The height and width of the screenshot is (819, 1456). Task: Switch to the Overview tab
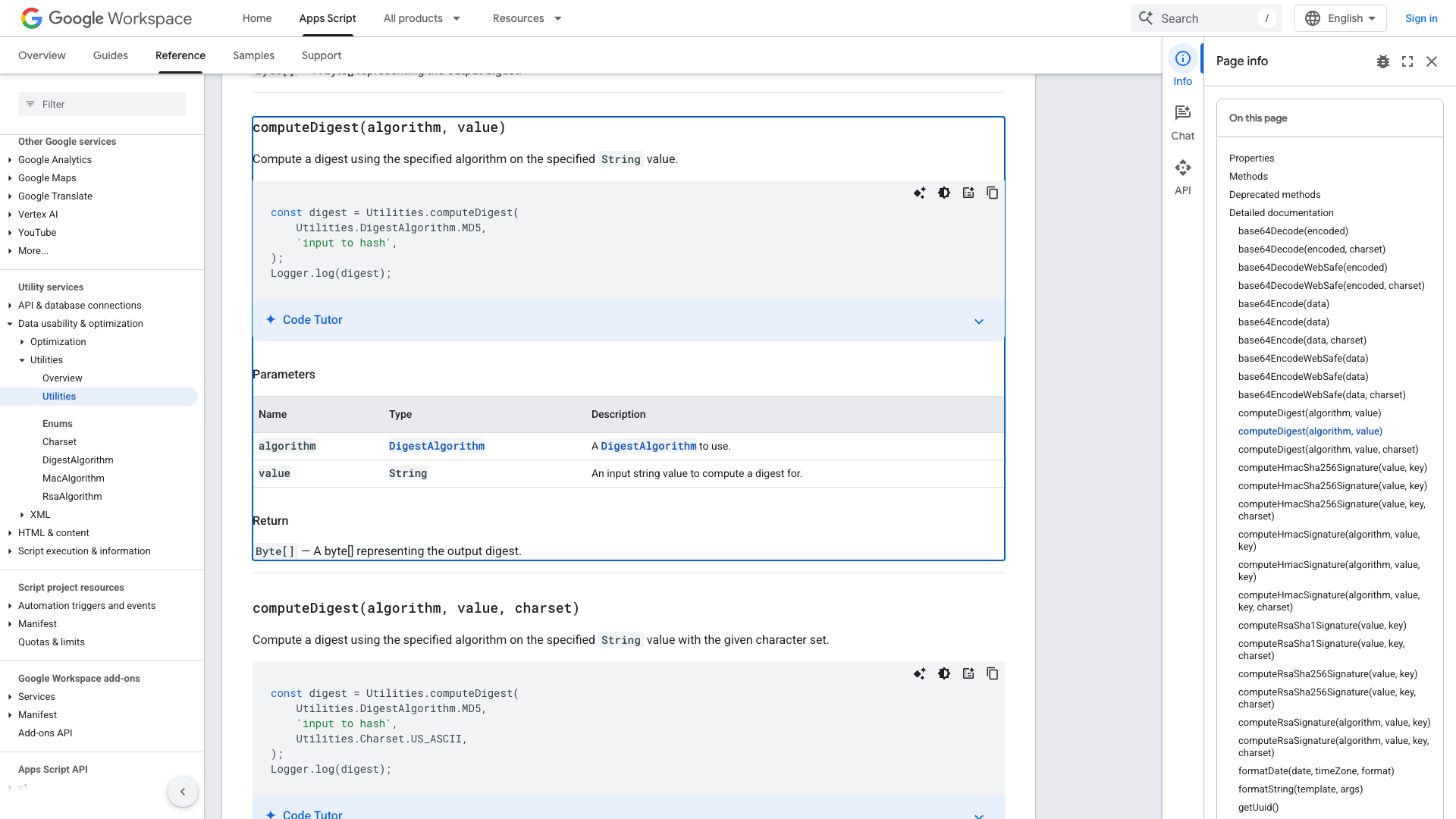(42, 55)
